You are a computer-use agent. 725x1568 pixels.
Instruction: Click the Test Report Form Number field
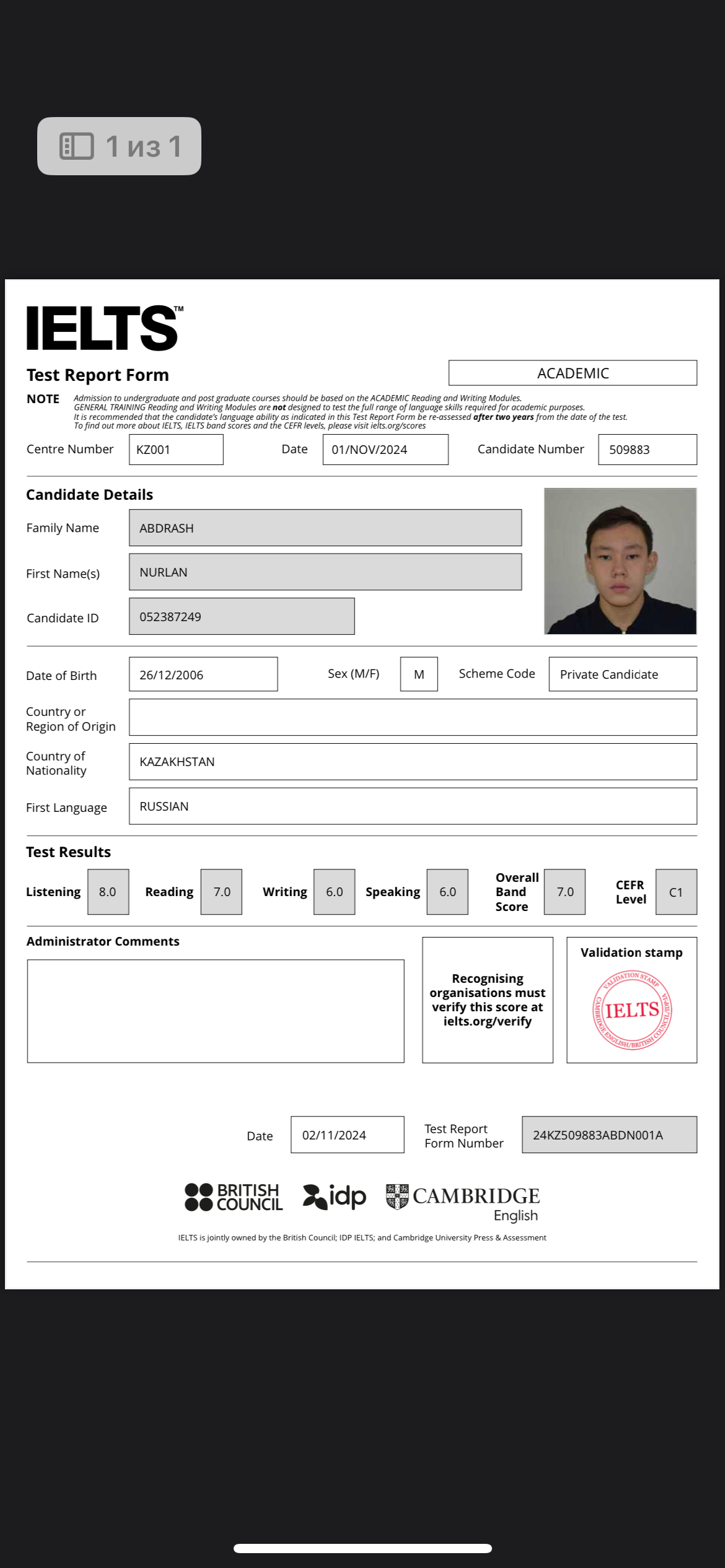click(609, 1135)
